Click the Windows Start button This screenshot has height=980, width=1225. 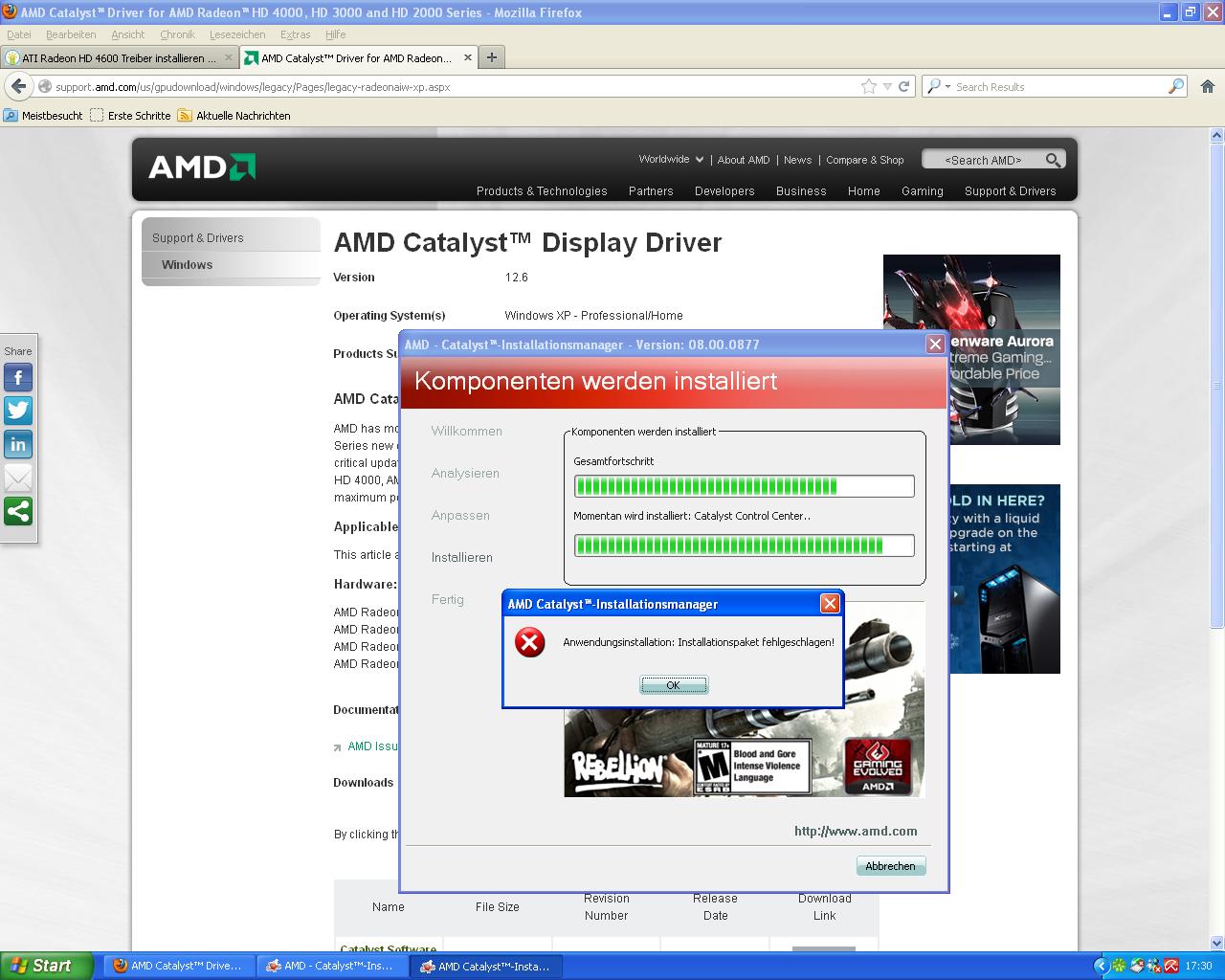tap(46, 966)
